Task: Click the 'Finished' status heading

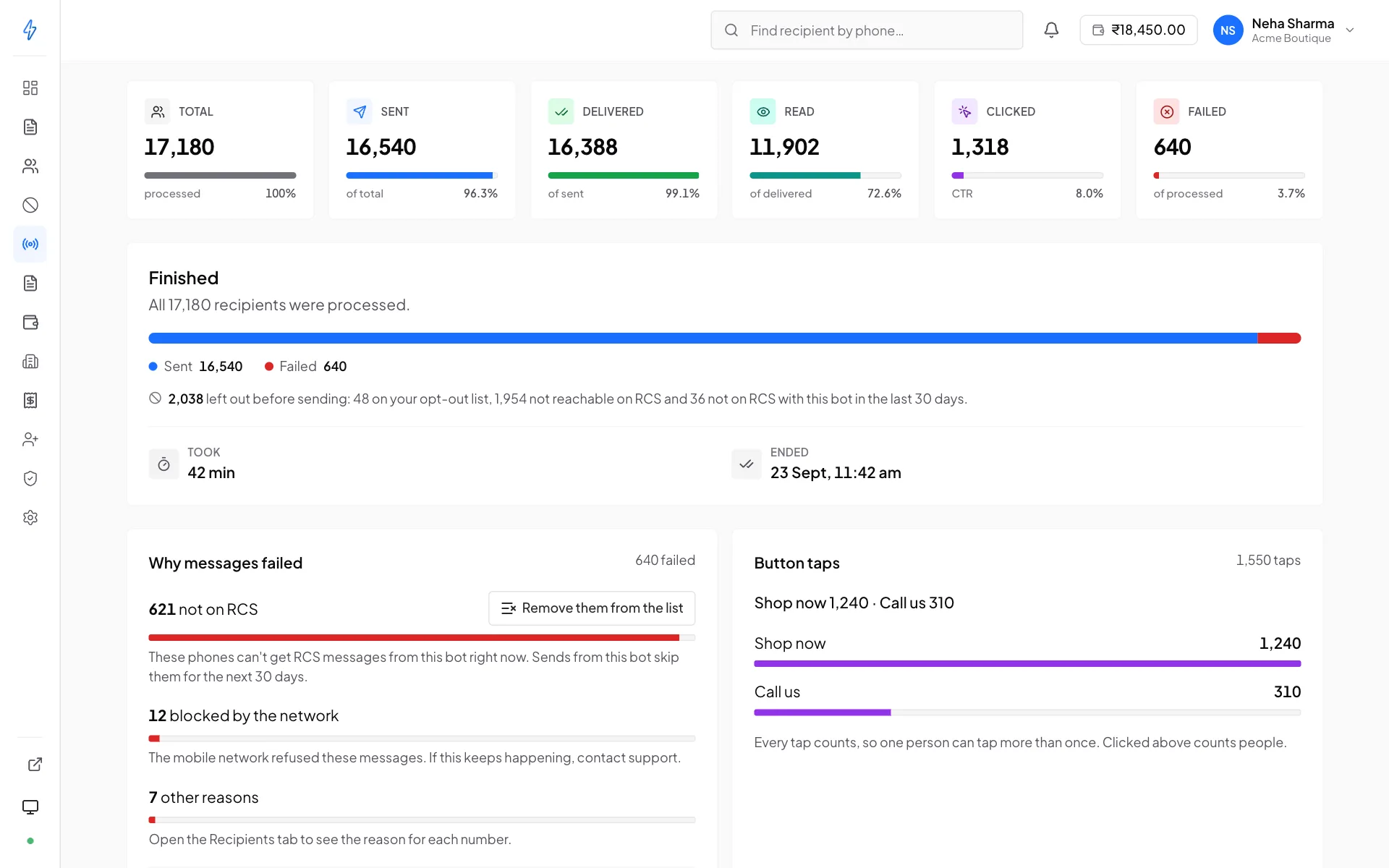Action: [x=184, y=278]
